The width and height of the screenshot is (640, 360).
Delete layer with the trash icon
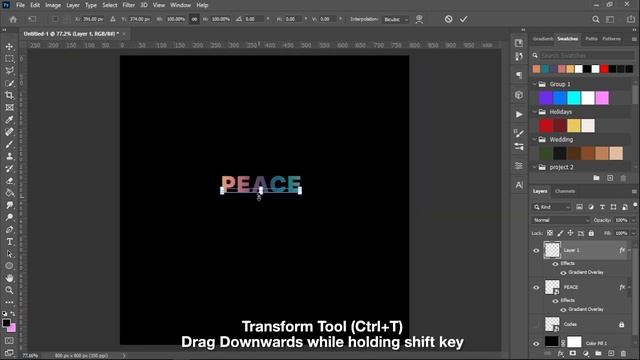[x=623, y=353]
